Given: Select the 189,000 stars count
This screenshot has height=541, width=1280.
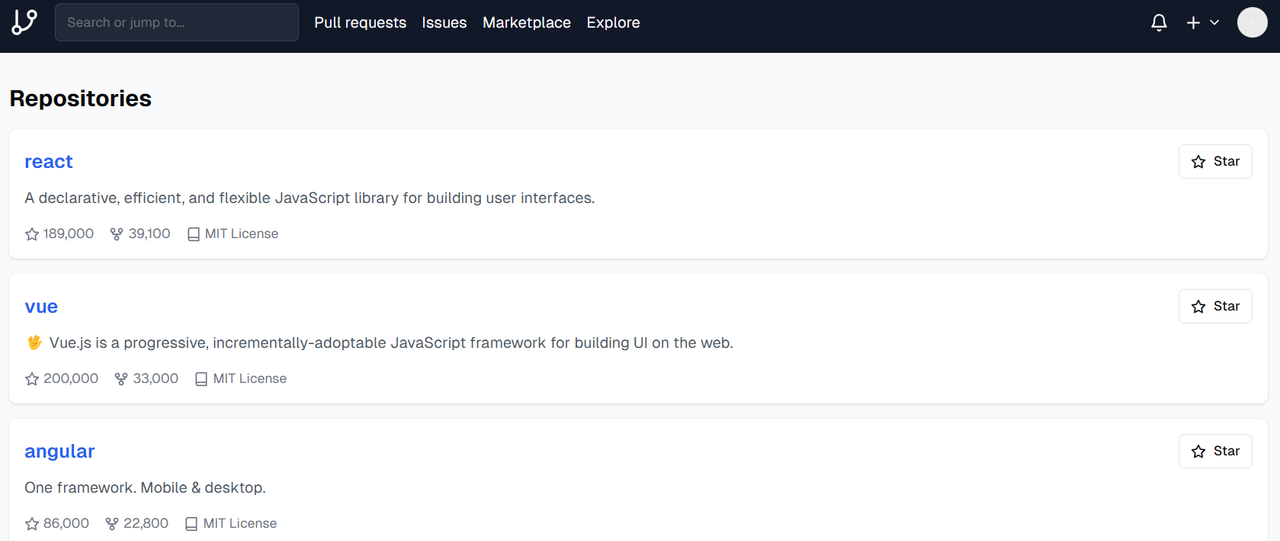Looking at the screenshot, I should tap(68, 234).
